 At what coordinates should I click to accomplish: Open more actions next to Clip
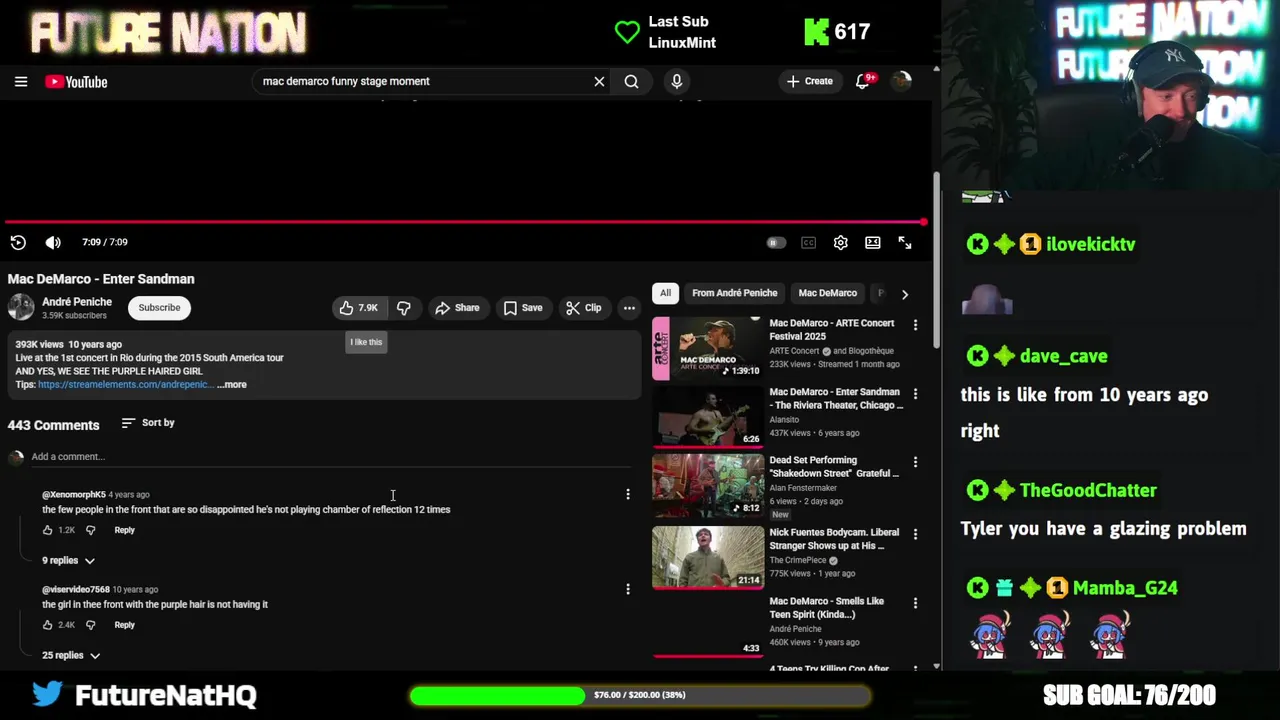click(629, 308)
